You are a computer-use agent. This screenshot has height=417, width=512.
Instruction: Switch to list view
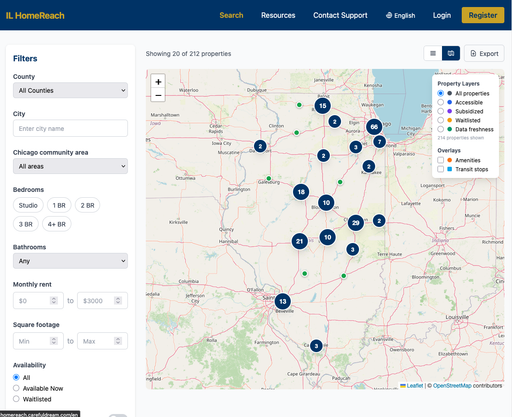[433, 53]
